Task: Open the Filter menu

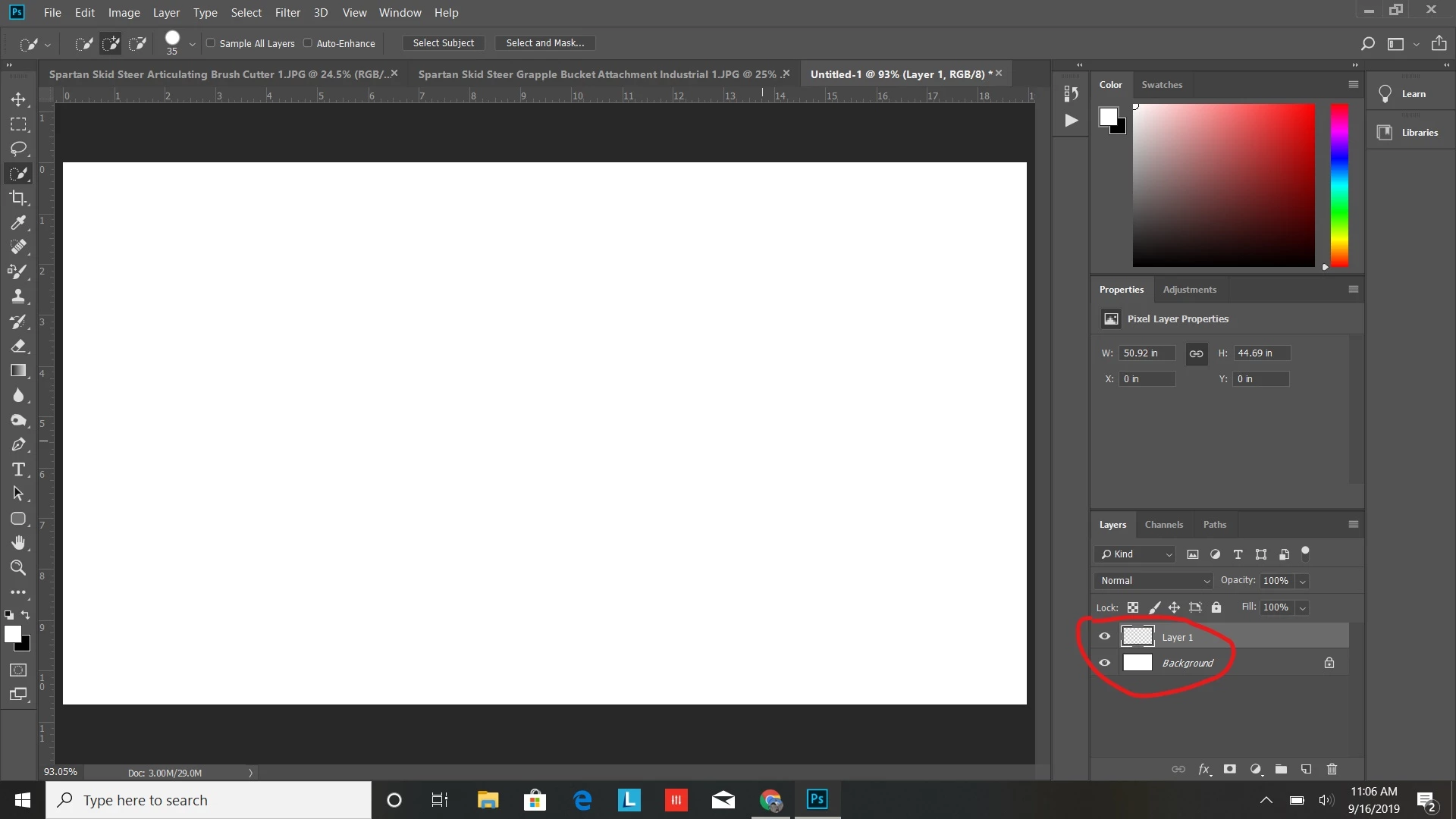Action: tap(287, 13)
